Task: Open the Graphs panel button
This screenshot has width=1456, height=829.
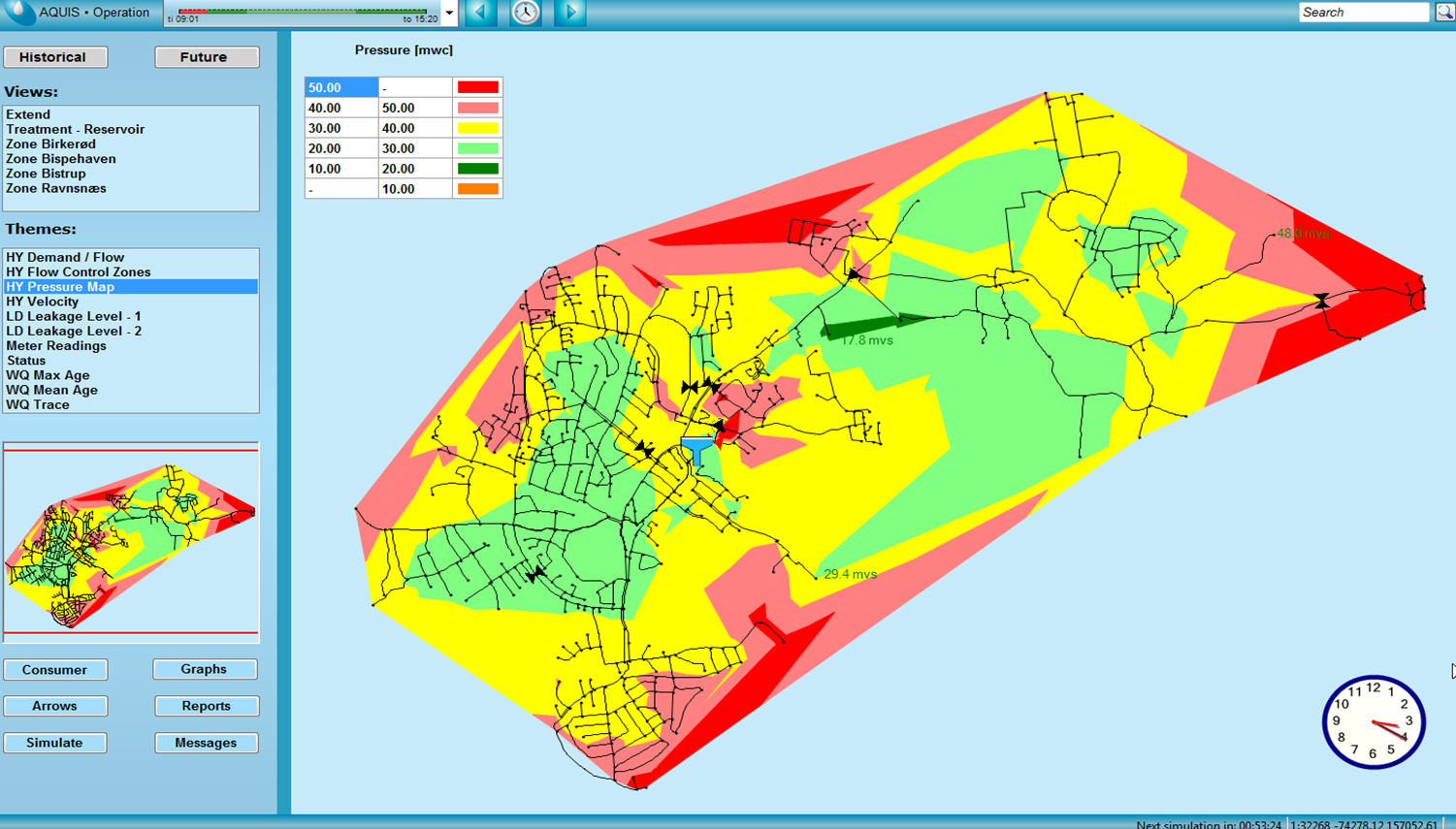Action: point(205,669)
